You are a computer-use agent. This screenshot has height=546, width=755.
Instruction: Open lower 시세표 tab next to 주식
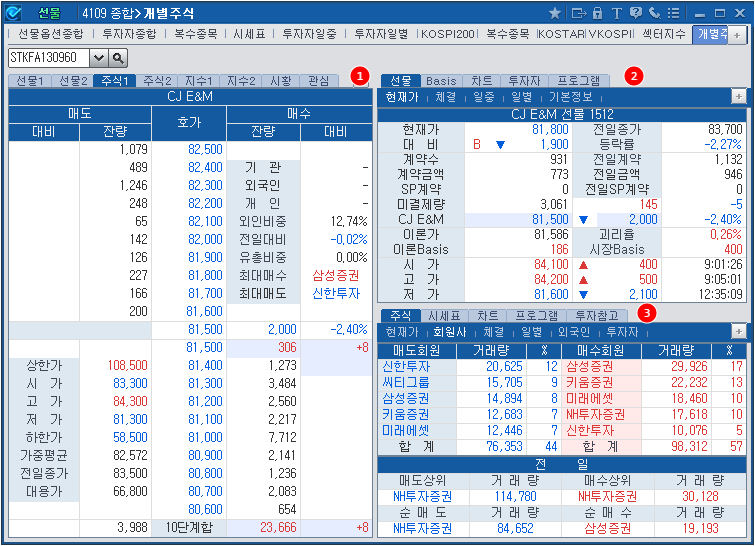pyautogui.click(x=444, y=316)
